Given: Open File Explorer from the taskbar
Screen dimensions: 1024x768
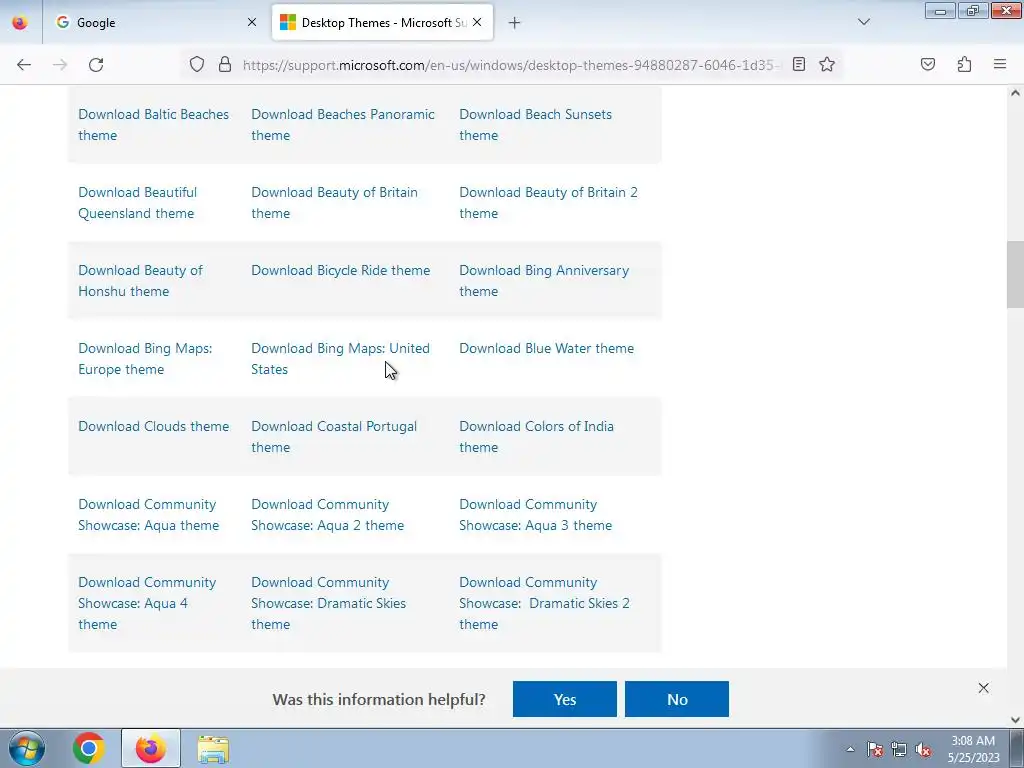Looking at the screenshot, I should [213, 748].
